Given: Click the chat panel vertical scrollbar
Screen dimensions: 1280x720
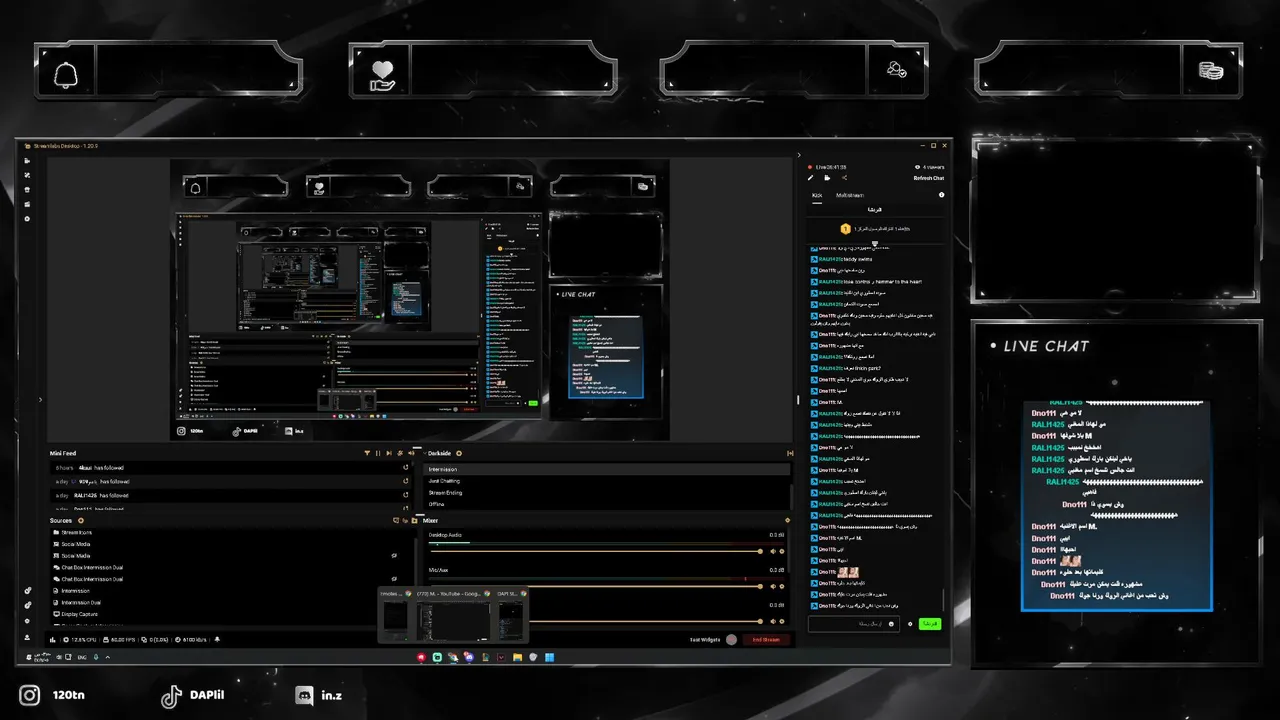Looking at the screenshot, I should tap(943, 600).
